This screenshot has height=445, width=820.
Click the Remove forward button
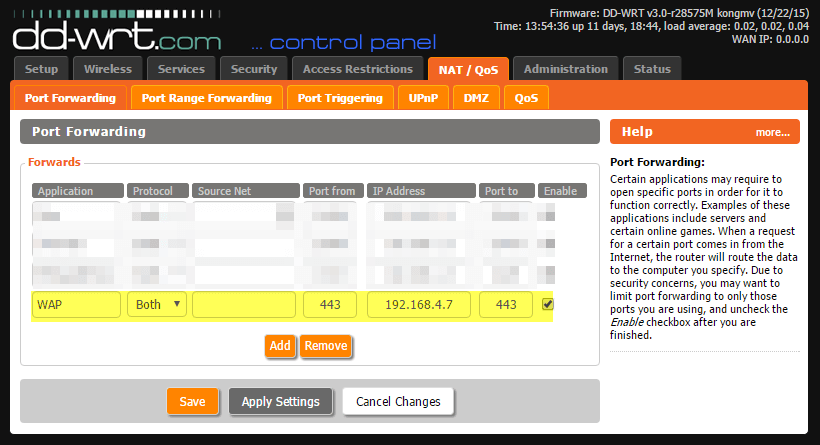(325, 346)
